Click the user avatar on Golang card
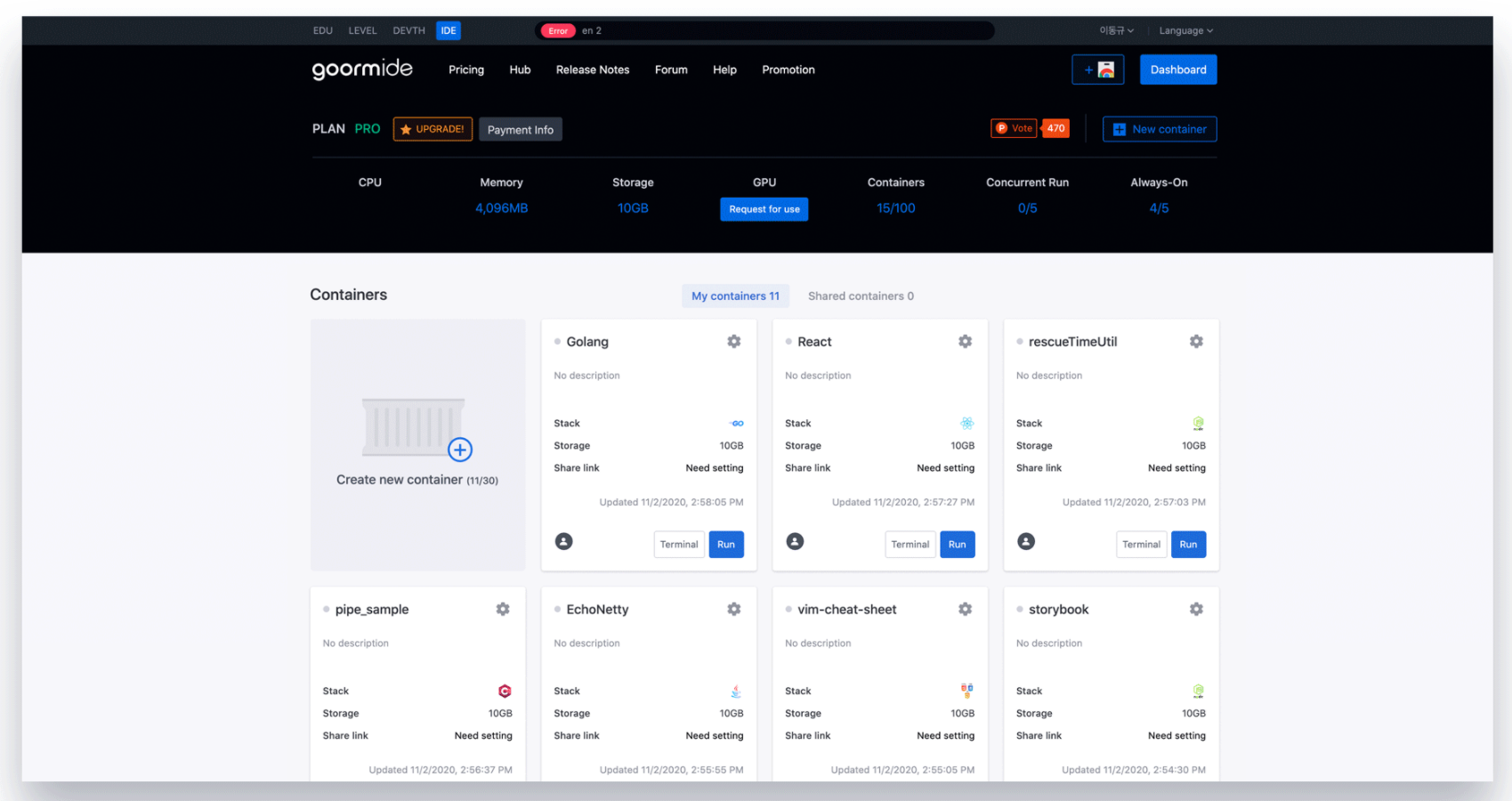 [x=564, y=541]
